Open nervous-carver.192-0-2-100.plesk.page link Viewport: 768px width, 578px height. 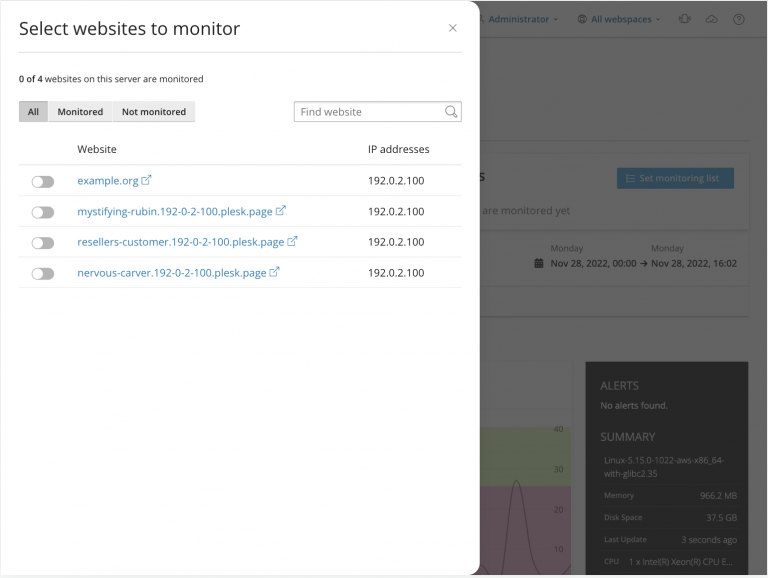[172, 273]
